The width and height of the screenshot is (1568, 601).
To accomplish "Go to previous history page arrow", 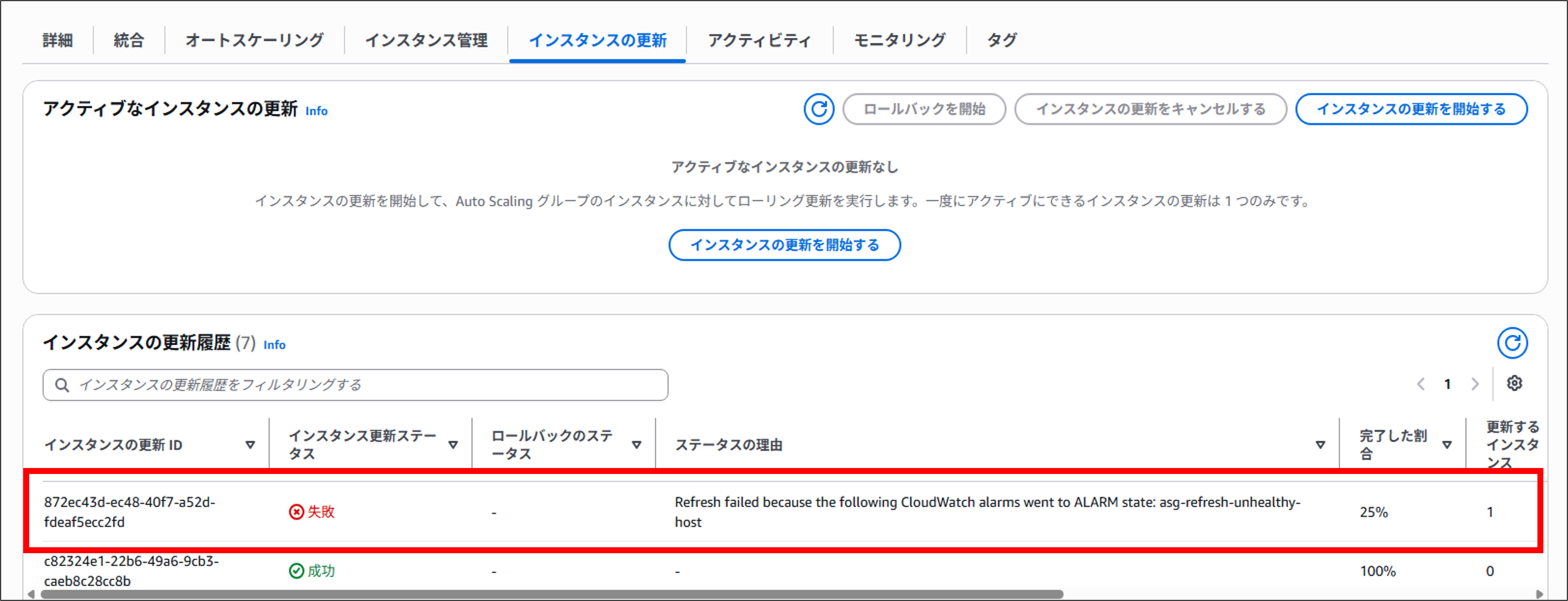I will click(x=1421, y=384).
